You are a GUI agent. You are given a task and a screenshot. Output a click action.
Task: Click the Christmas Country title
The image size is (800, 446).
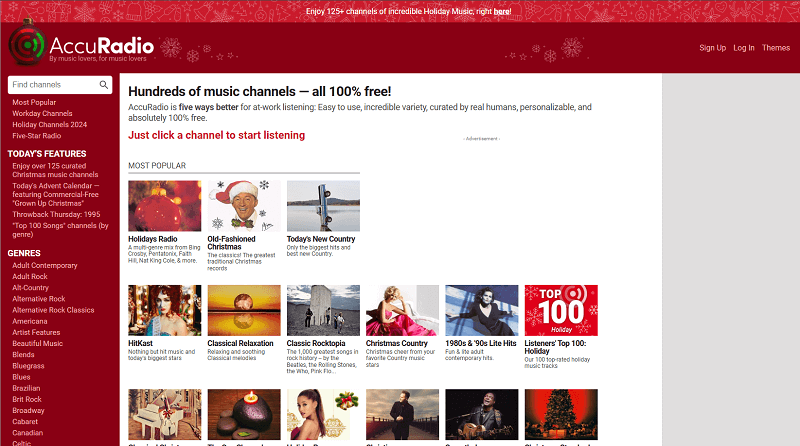396,343
